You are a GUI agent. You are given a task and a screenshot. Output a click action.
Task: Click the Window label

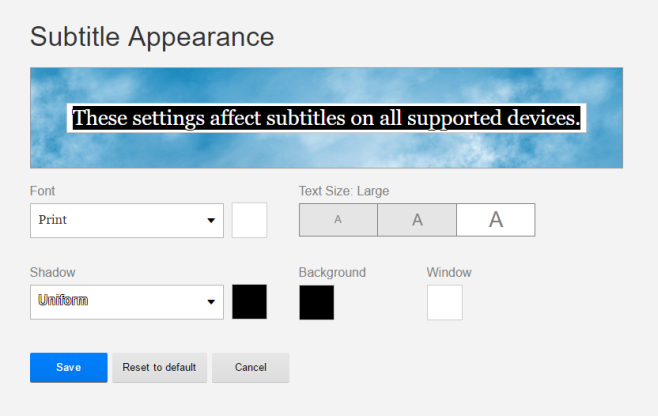(x=449, y=272)
